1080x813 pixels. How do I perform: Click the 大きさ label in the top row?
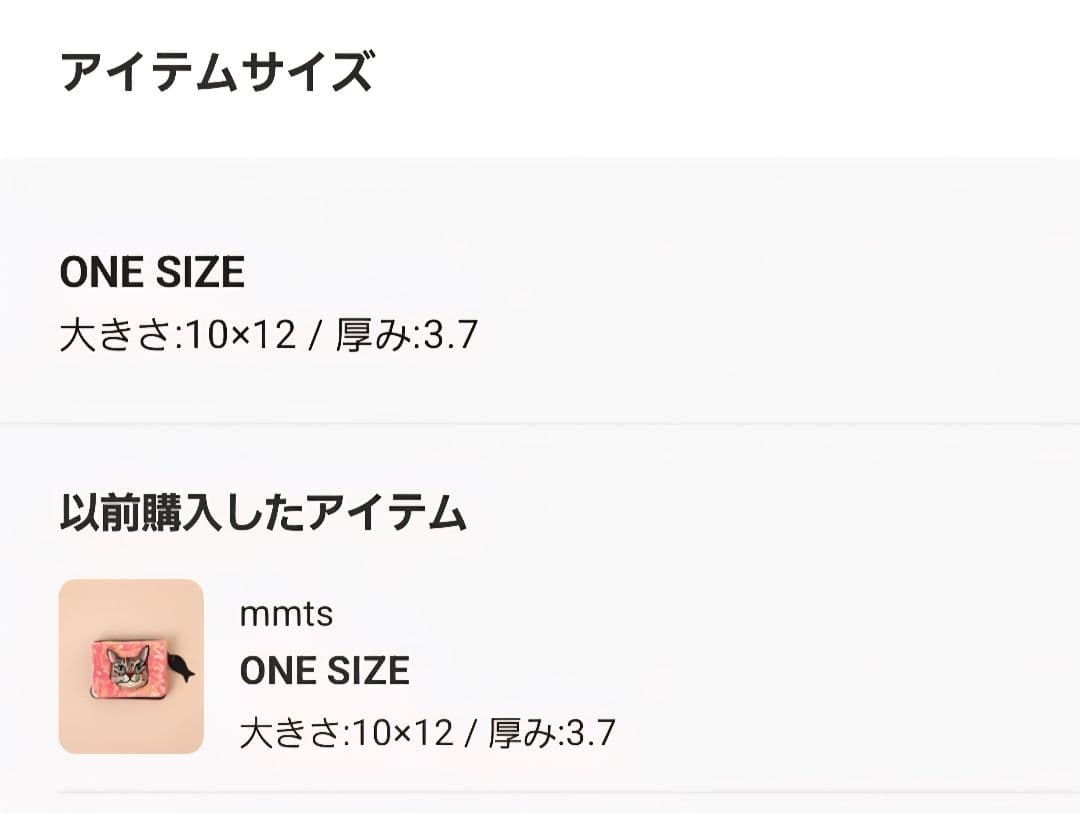point(114,336)
